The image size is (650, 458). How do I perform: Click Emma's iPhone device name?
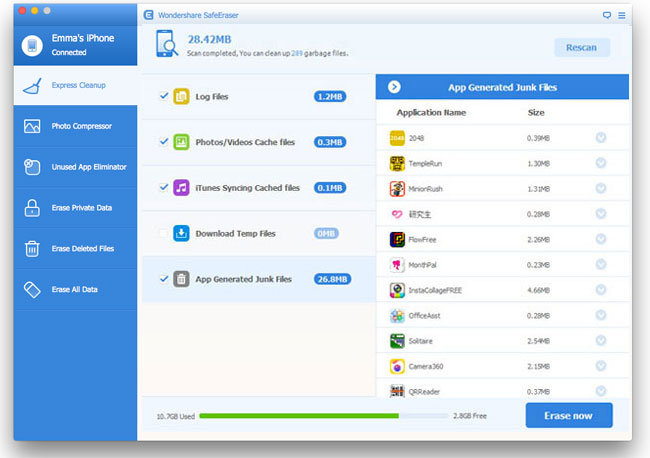pos(83,38)
